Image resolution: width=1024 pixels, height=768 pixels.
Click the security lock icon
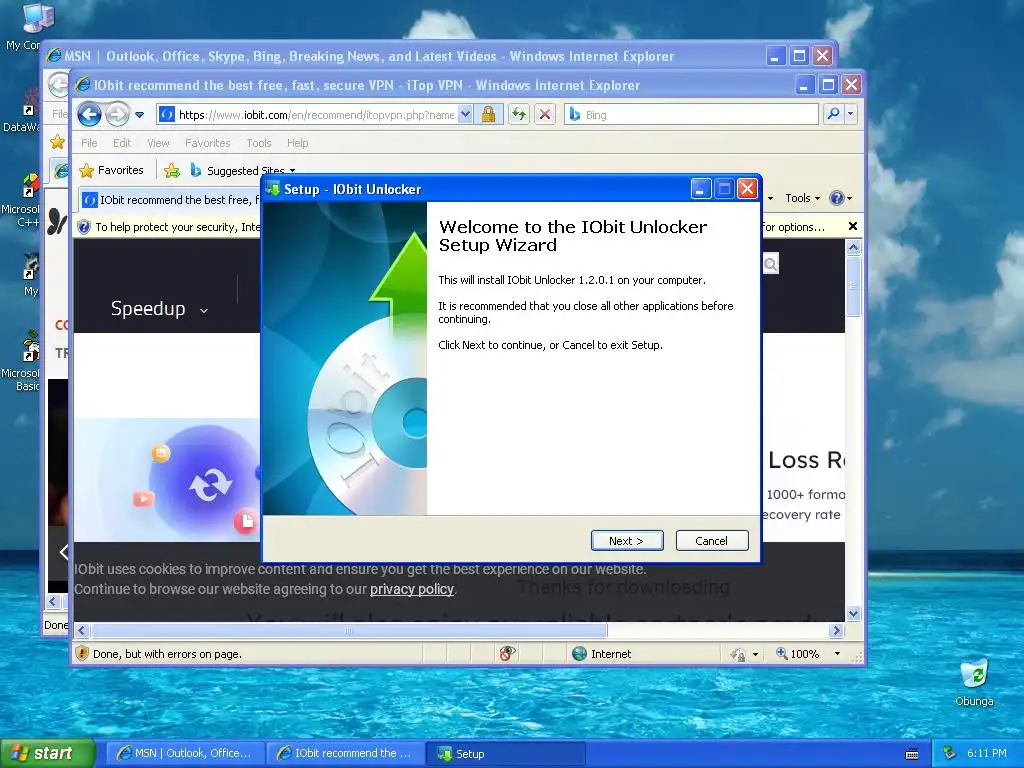point(488,115)
